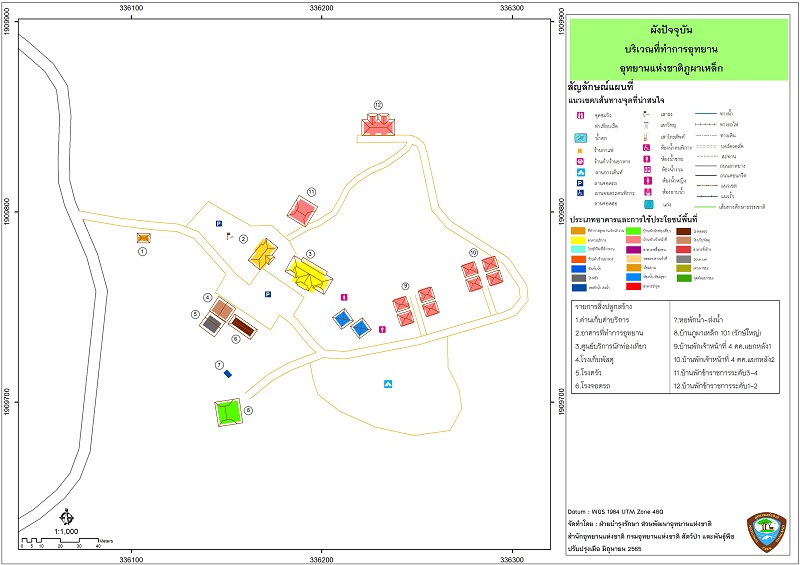Click the legend's dark blue P parking icon
The height and width of the screenshot is (565, 800).
click(580, 183)
